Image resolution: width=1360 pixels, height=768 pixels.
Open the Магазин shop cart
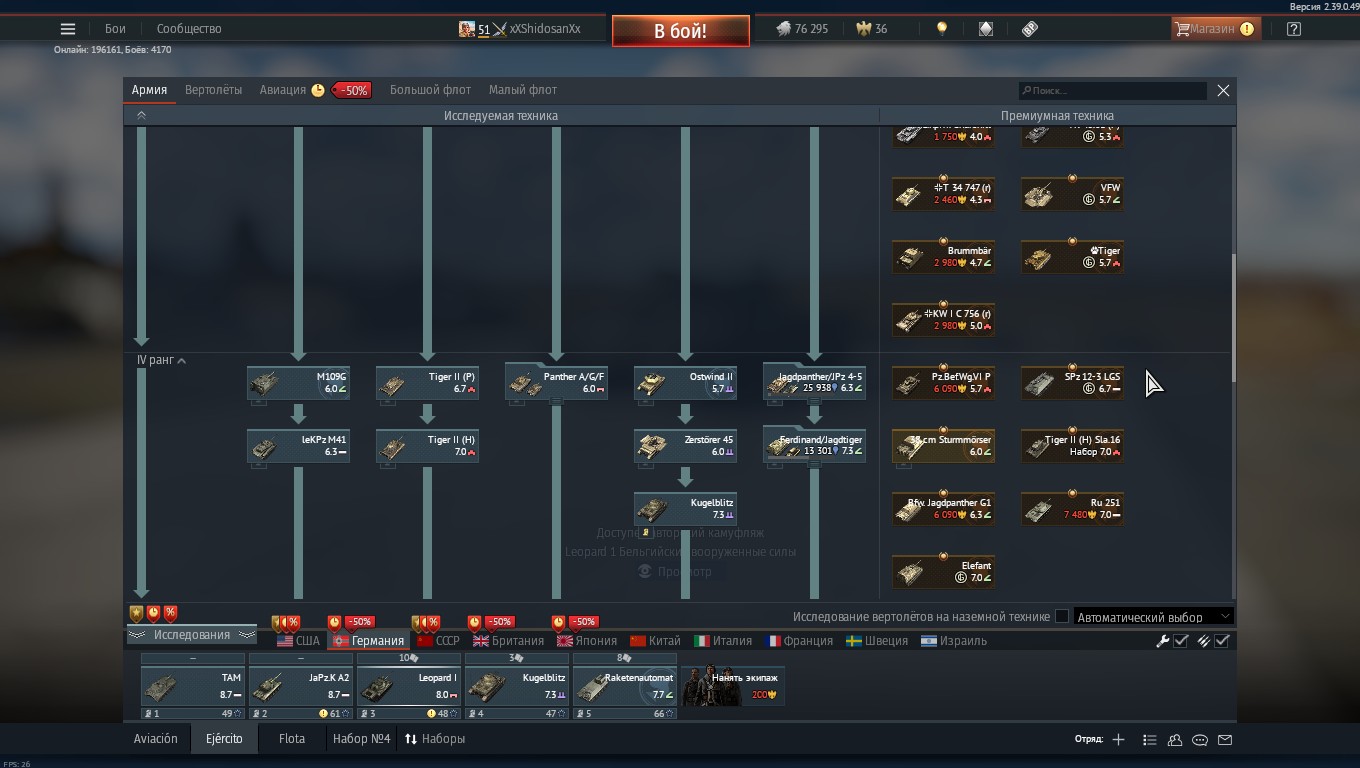point(1215,29)
